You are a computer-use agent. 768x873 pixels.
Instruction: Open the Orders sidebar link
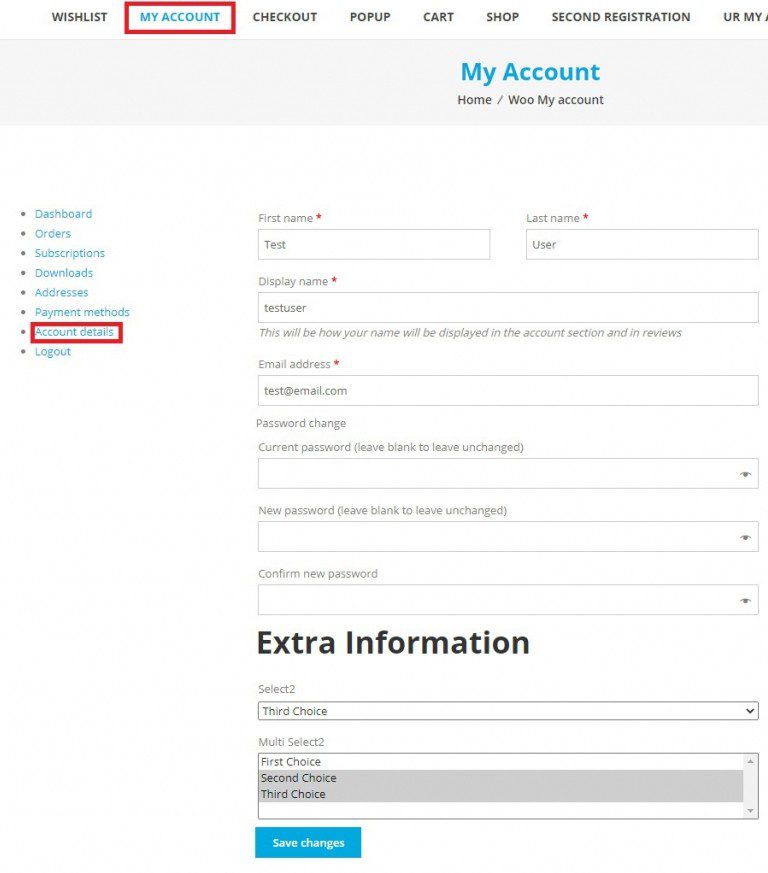coord(53,233)
